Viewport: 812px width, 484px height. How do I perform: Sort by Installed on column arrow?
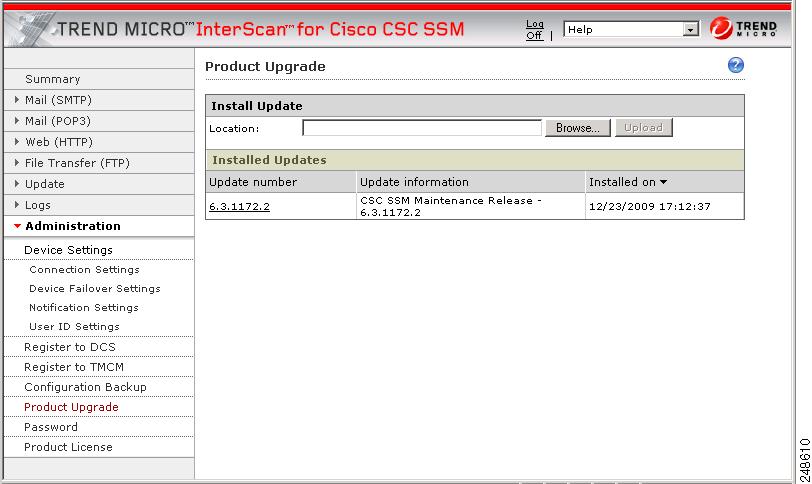663,182
